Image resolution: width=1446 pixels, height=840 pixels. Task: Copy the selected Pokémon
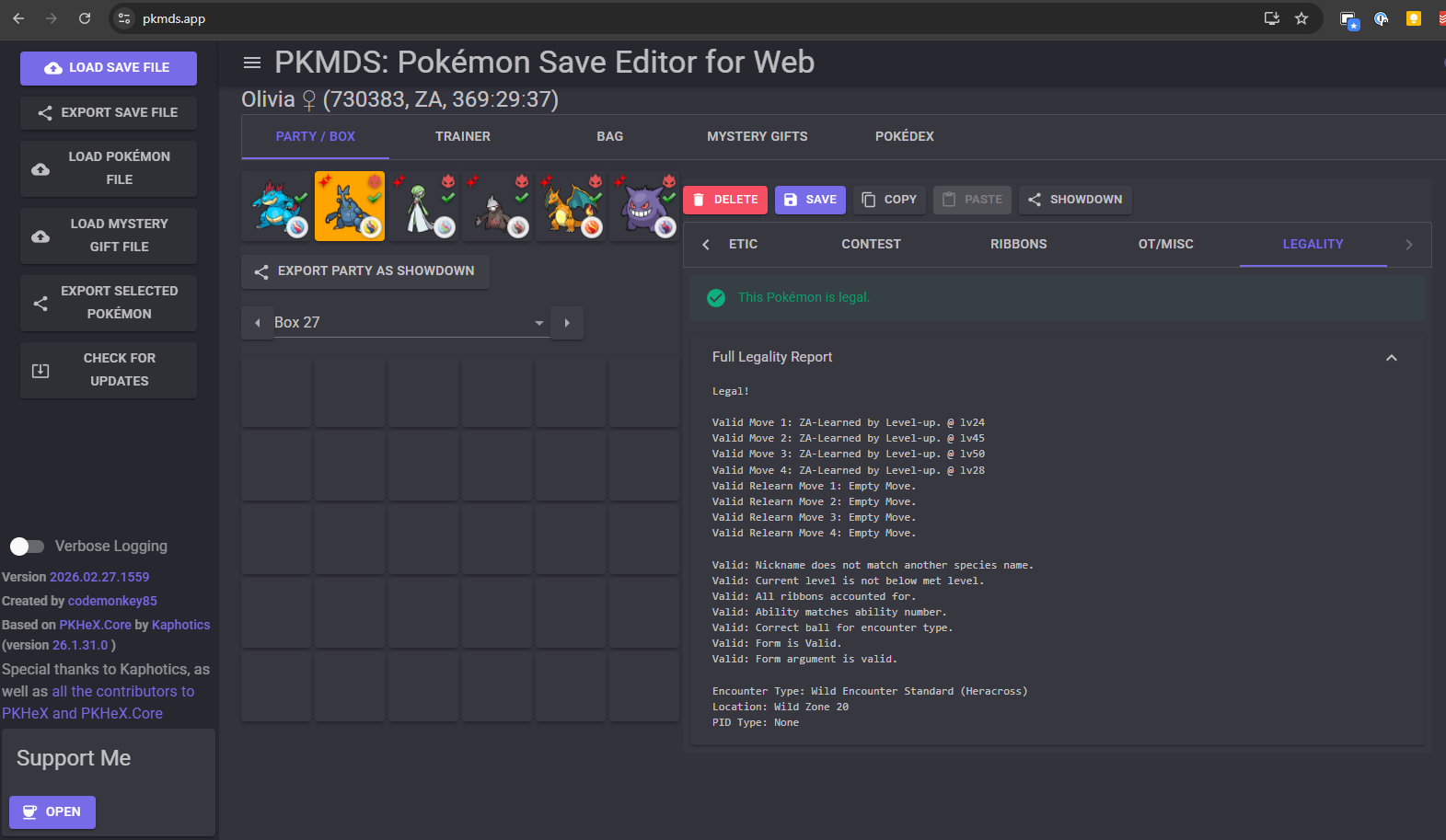889,200
